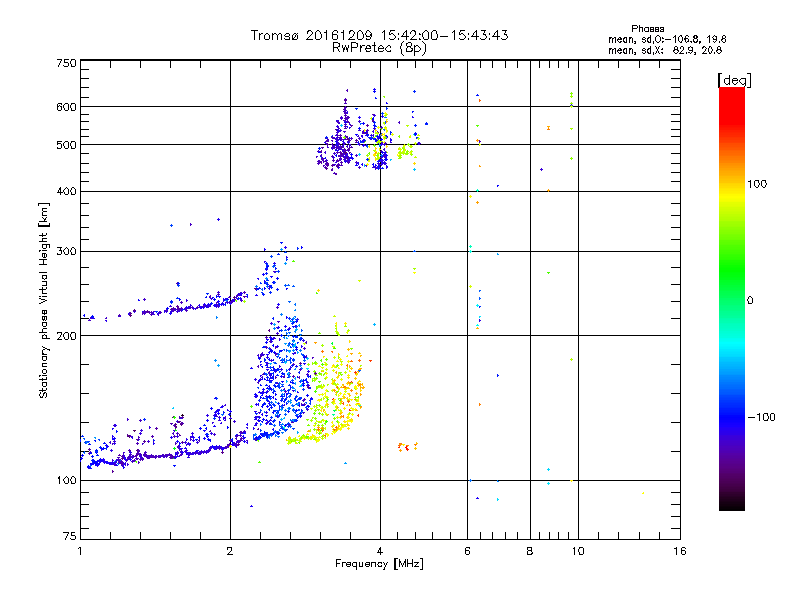Click the '16' frequency tick label
Viewport: 800px width, 600px height.
(680, 551)
